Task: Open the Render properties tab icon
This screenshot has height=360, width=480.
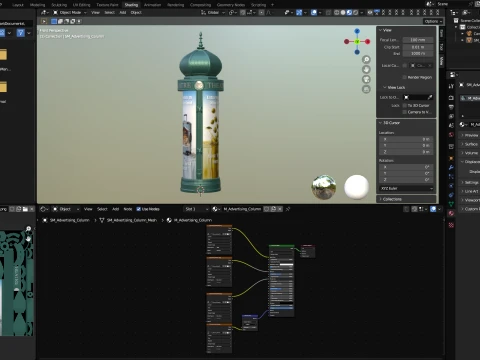Action: (451, 98)
